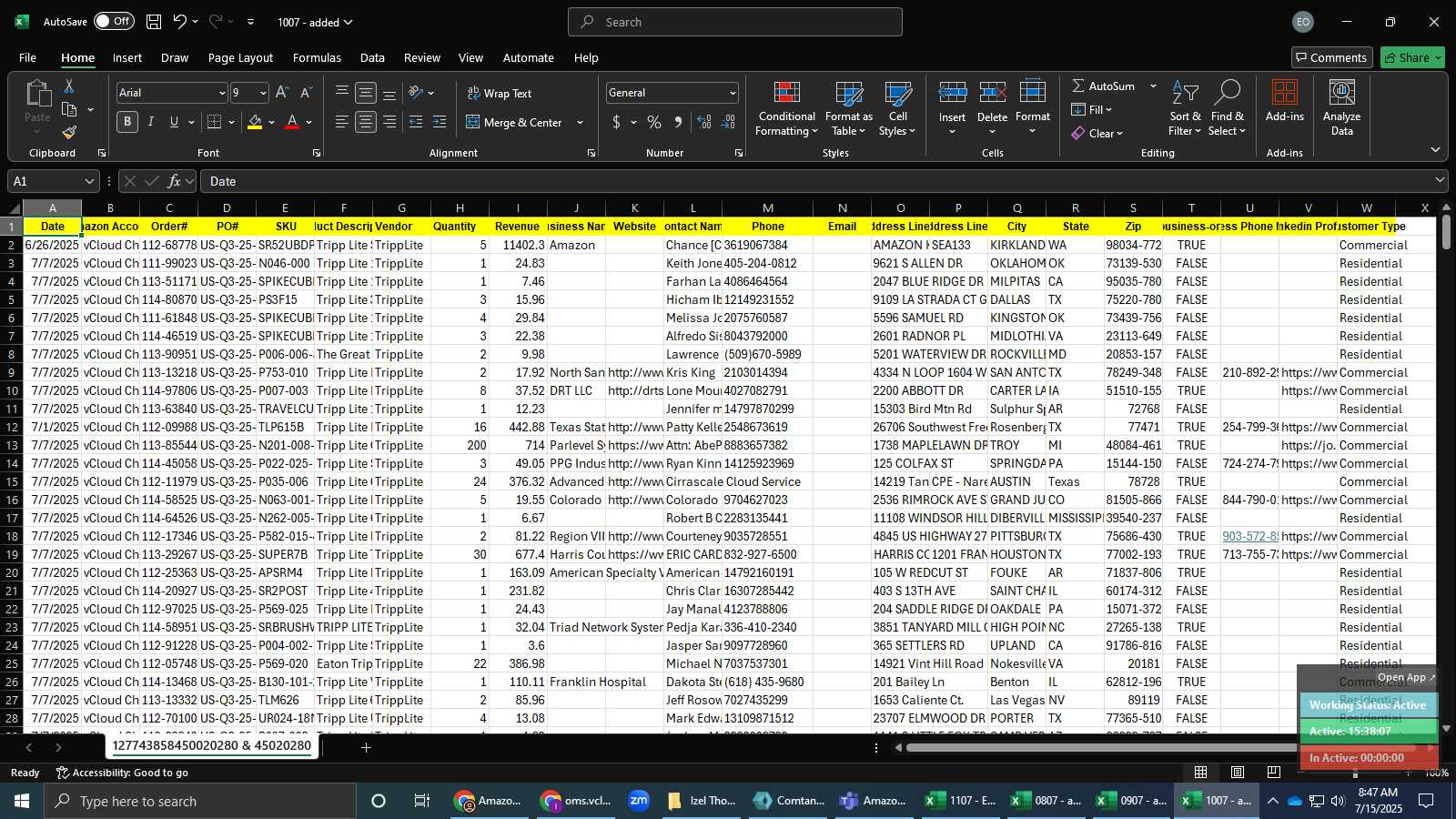Viewport: 1456px width, 819px height.
Task: Open the General number format dropdown
Action: tap(732, 93)
